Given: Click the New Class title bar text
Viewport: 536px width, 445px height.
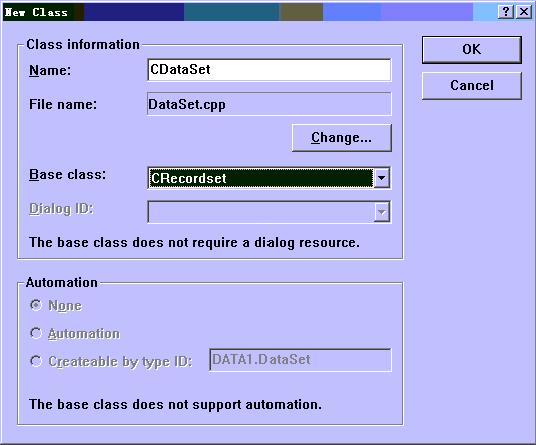Looking at the screenshot, I should pos(36,12).
